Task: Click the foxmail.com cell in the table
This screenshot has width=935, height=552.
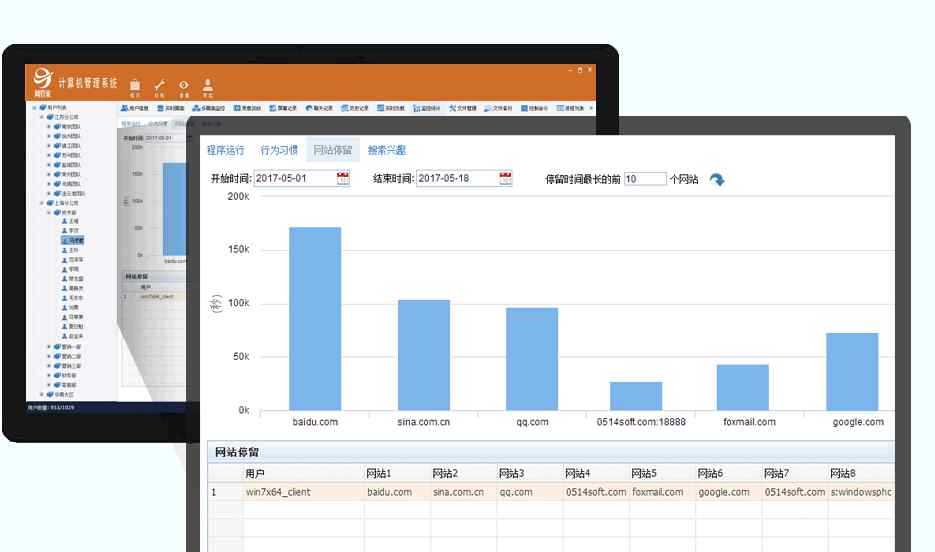Action: click(662, 492)
